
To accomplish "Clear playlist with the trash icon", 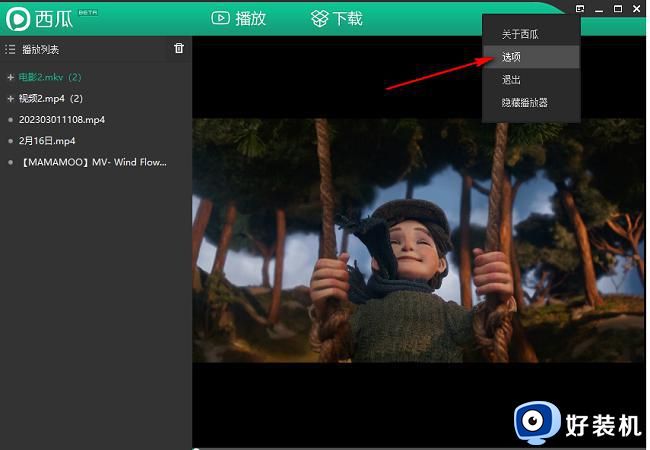I will [x=179, y=48].
